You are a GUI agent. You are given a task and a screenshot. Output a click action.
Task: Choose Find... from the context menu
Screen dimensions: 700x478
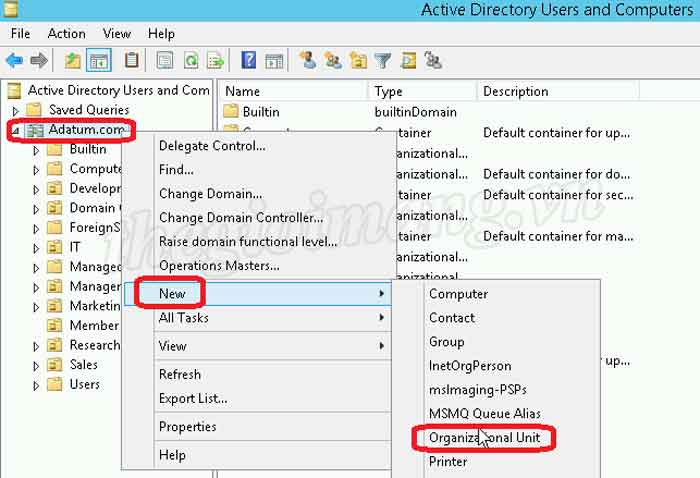pos(176,170)
